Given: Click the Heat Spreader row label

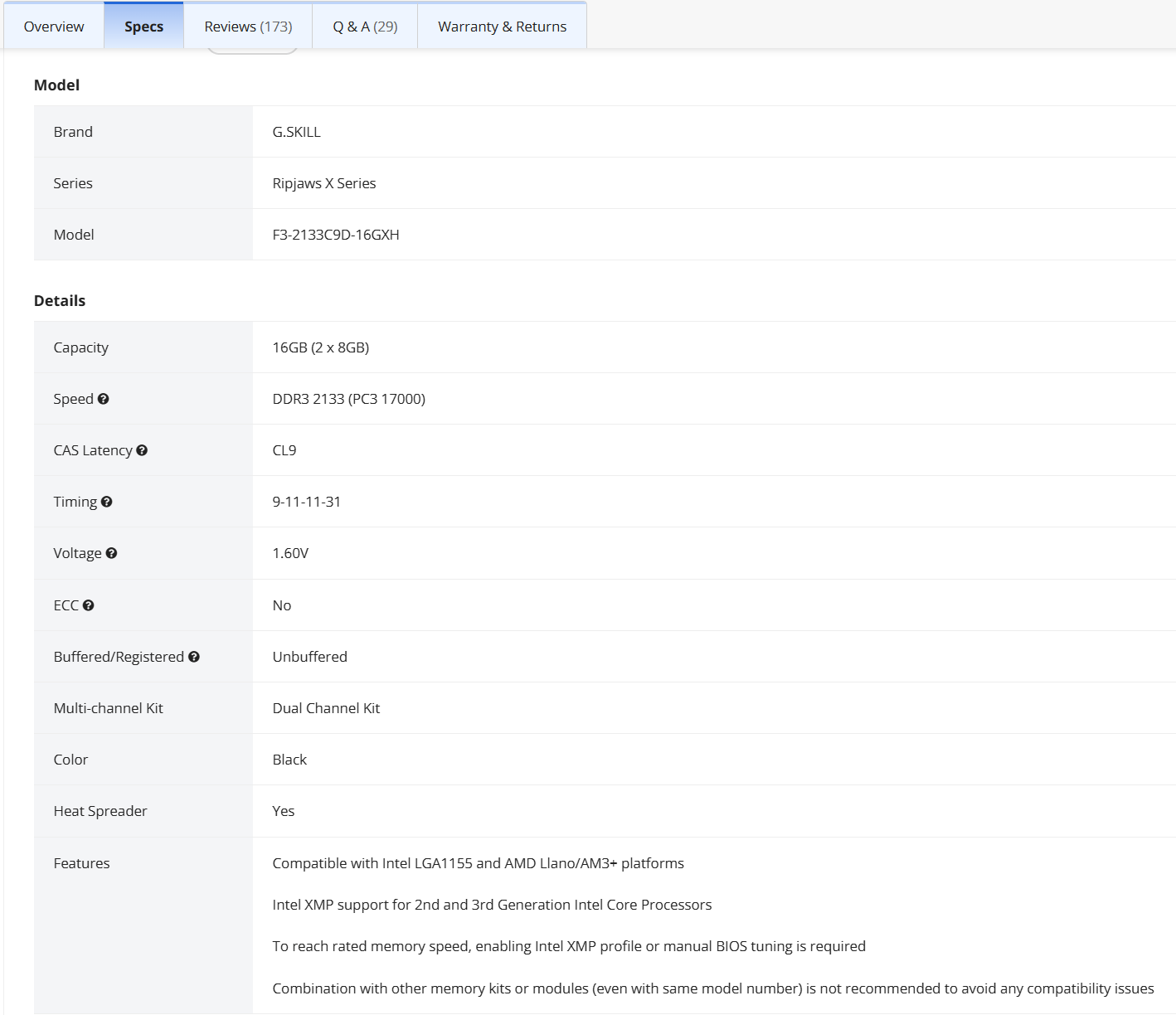Looking at the screenshot, I should coord(100,811).
